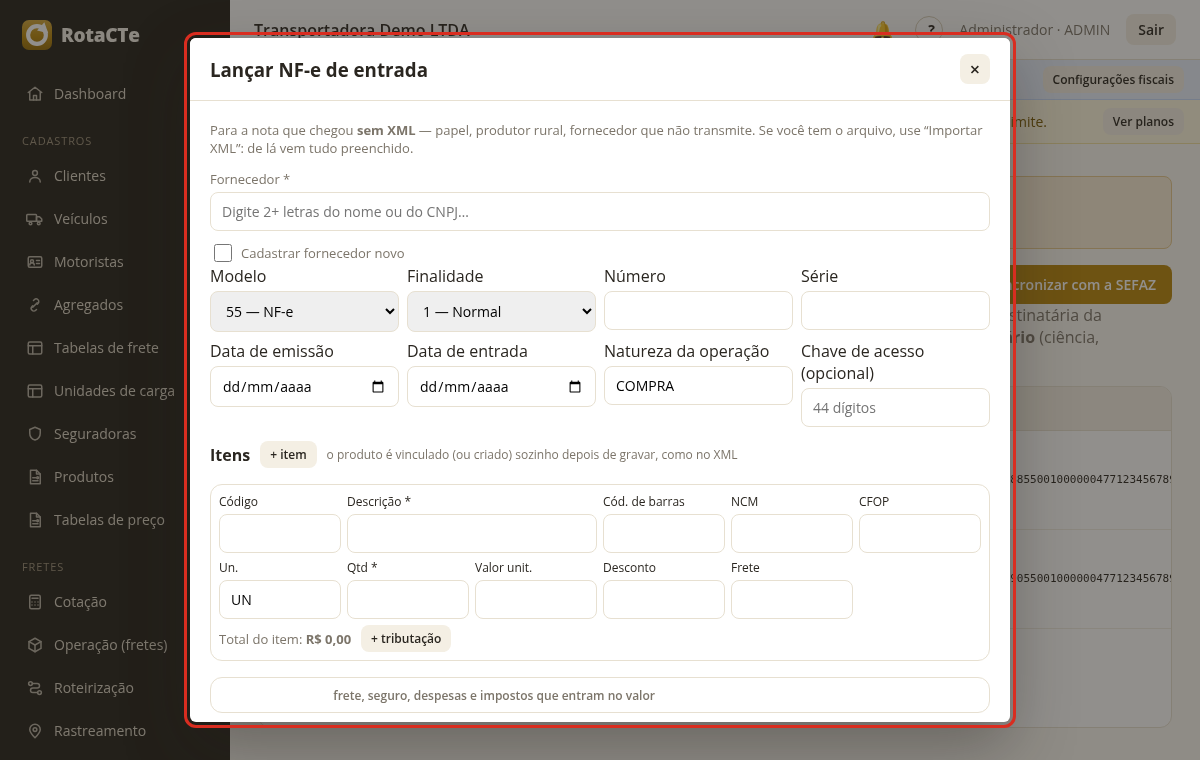Focus the Chave de acesso field
1200x760 pixels.
point(895,408)
